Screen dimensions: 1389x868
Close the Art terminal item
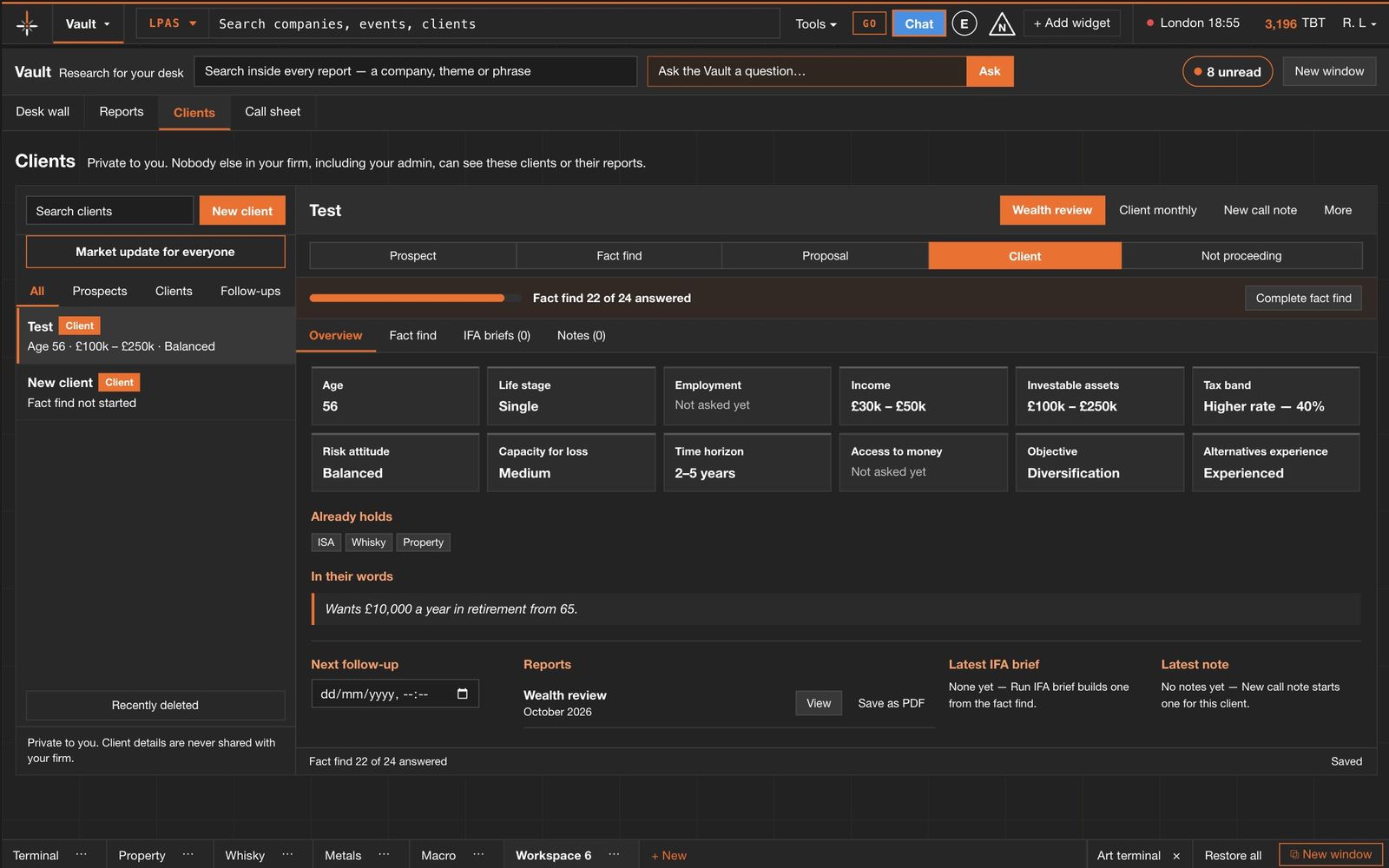[x=1176, y=856]
